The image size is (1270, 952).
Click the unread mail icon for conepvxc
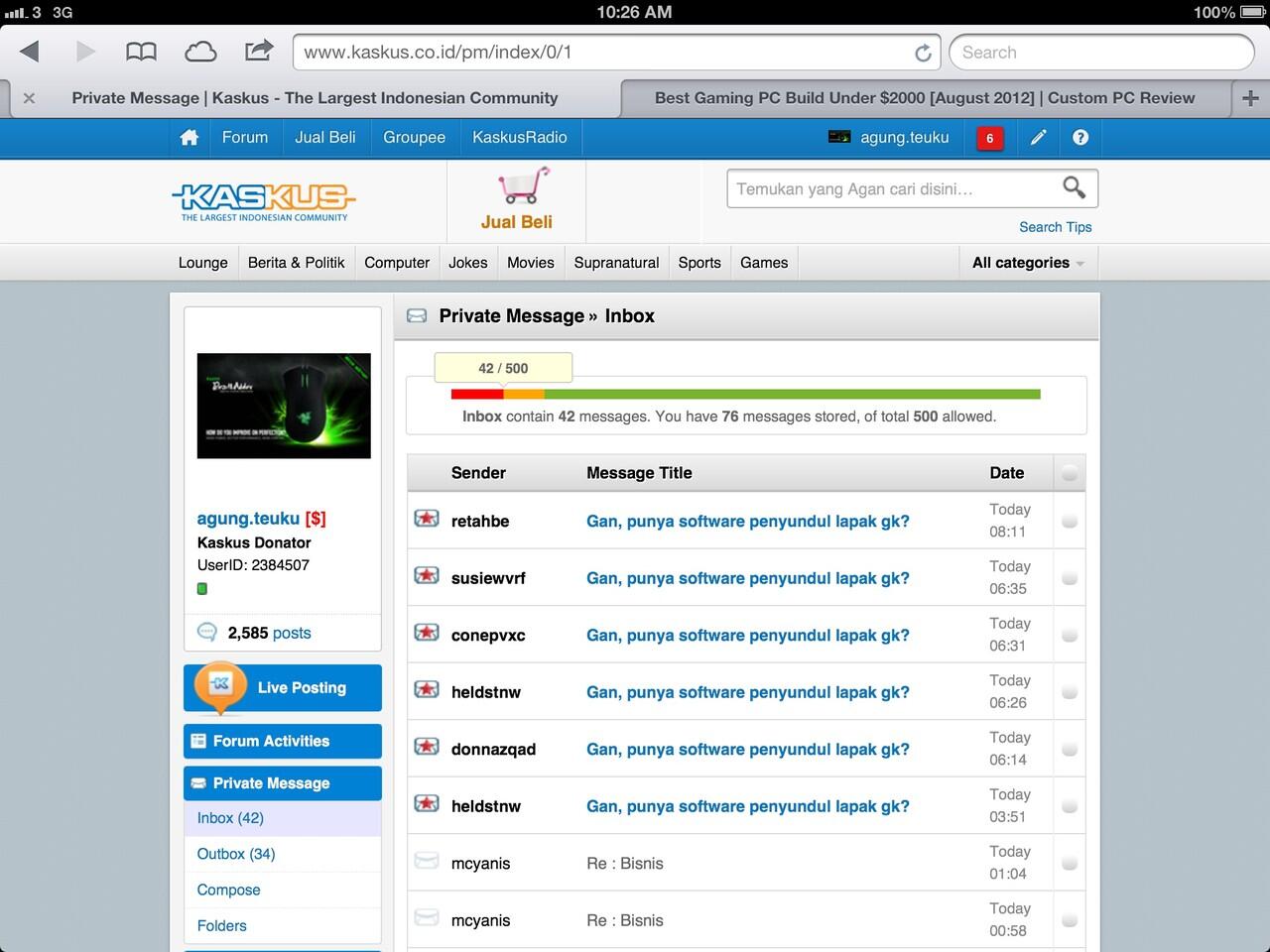(427, 632)
